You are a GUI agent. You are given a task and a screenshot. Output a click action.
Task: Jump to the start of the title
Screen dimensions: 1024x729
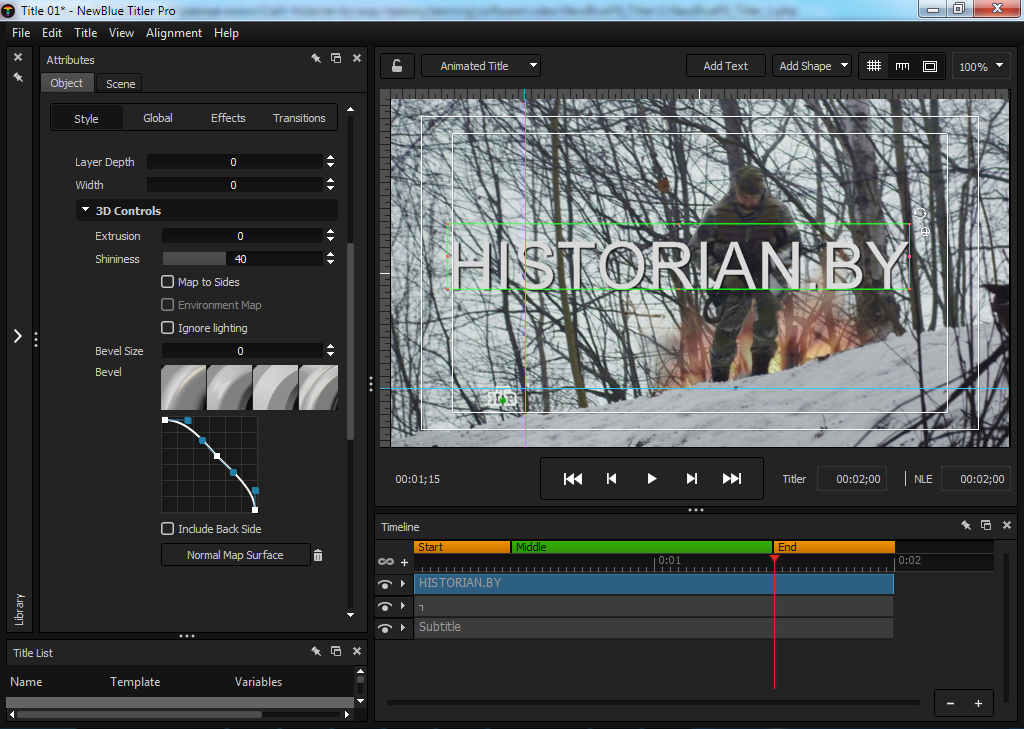point(573,479)
